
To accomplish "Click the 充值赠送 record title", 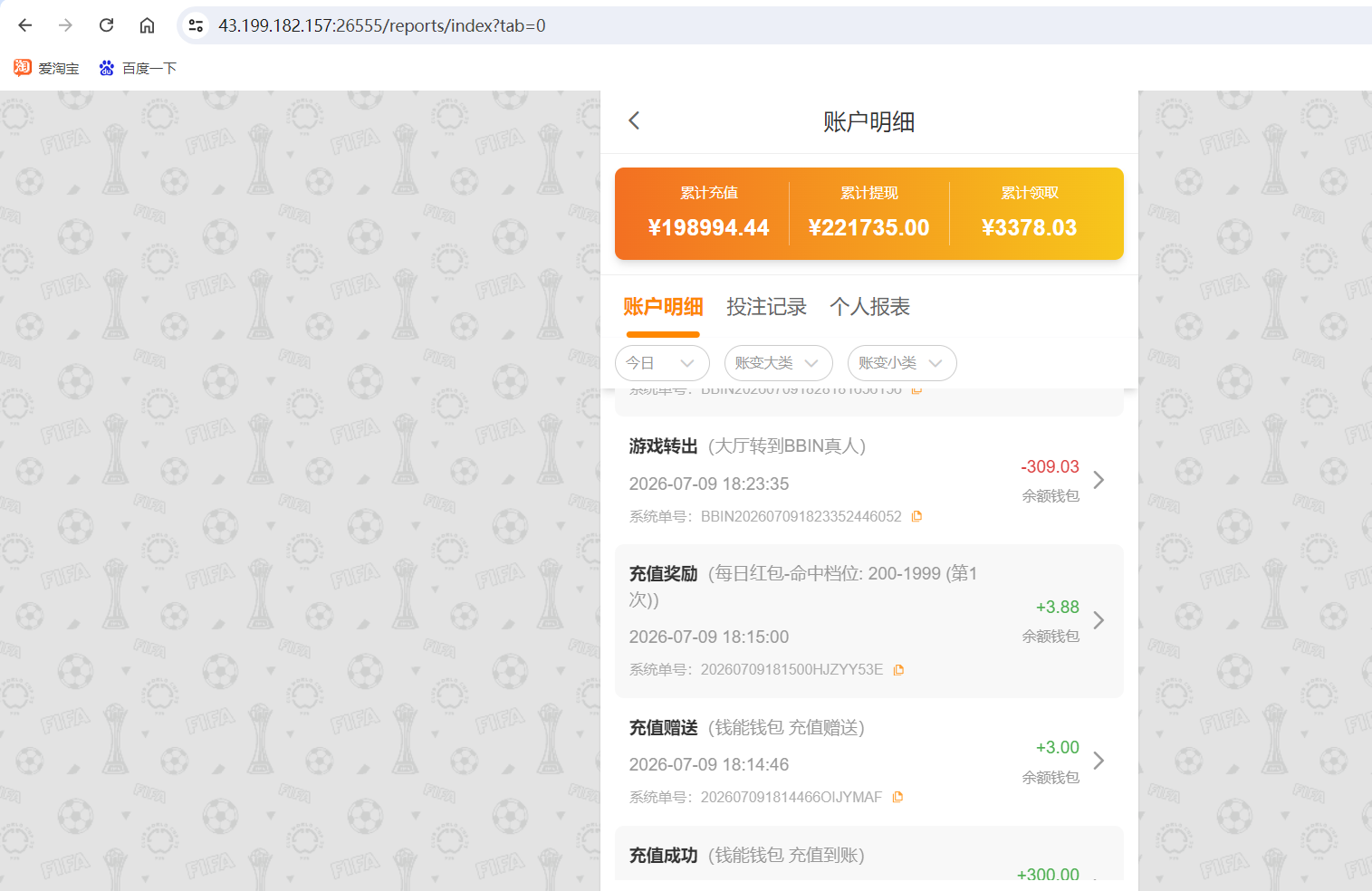I will 663,728.
